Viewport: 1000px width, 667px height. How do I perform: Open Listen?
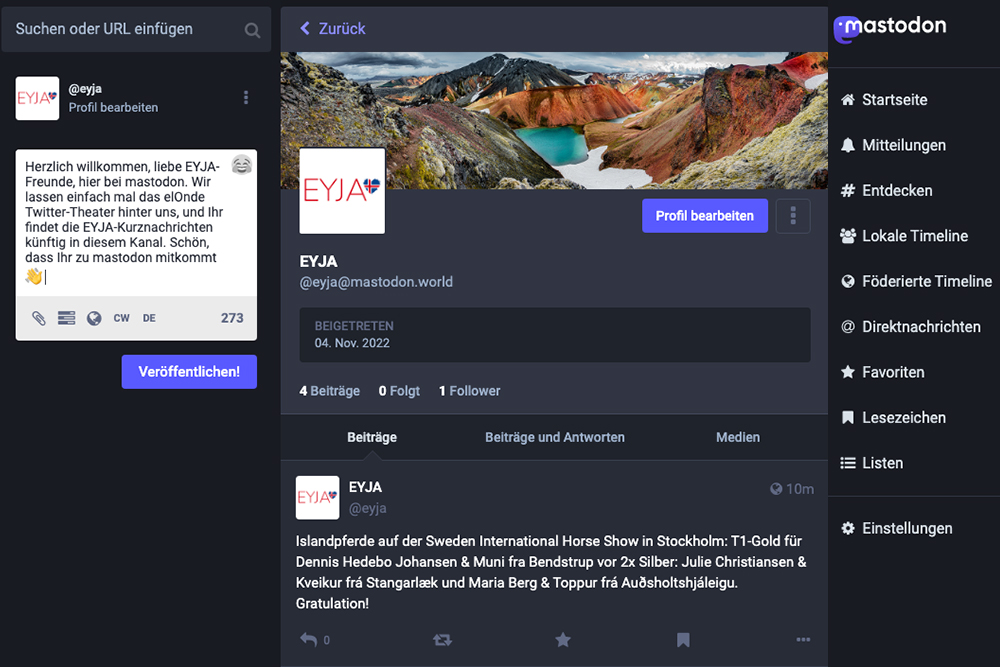click(x=871, y=463)
